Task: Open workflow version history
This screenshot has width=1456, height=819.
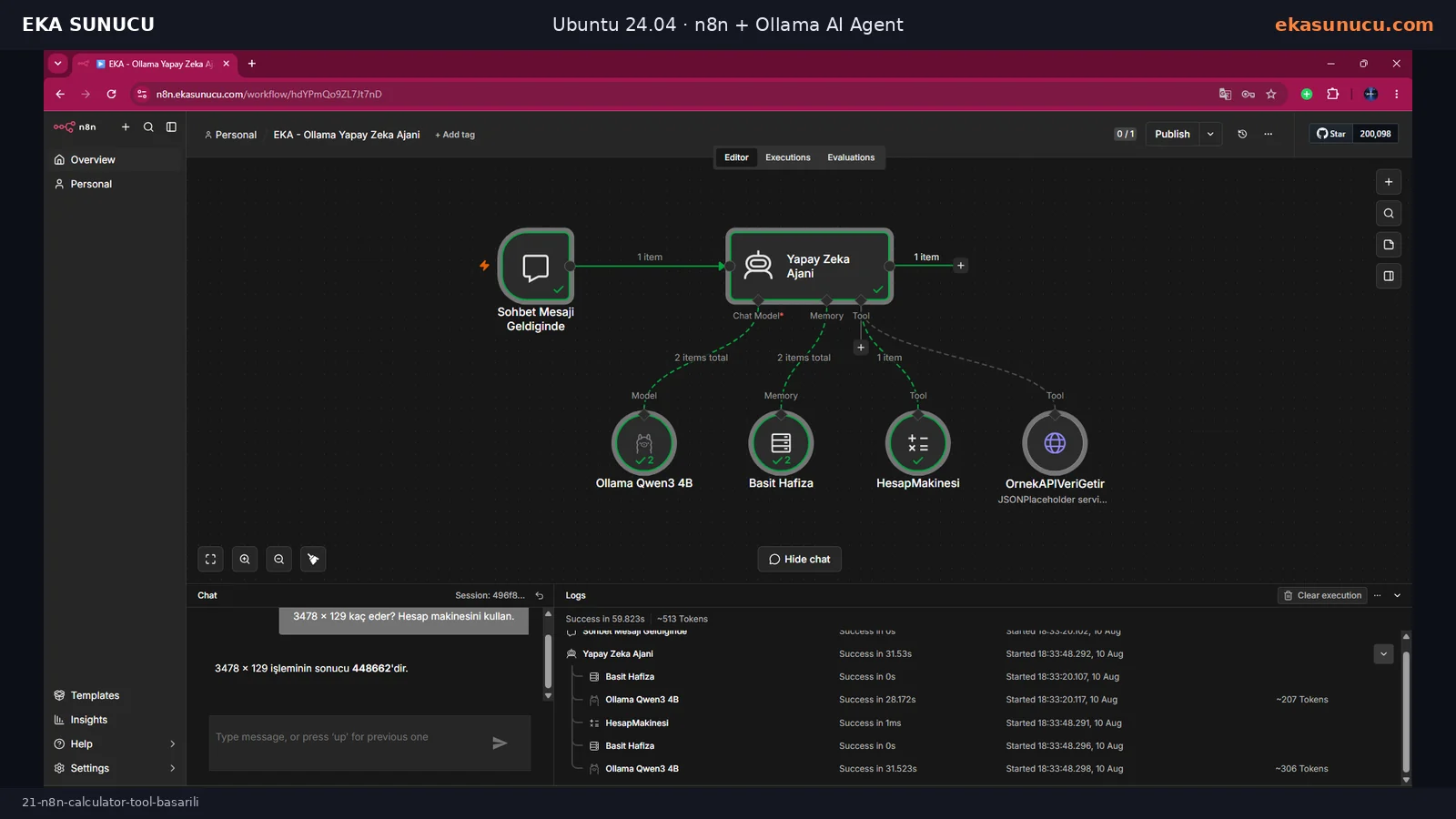Action: 1242,134
